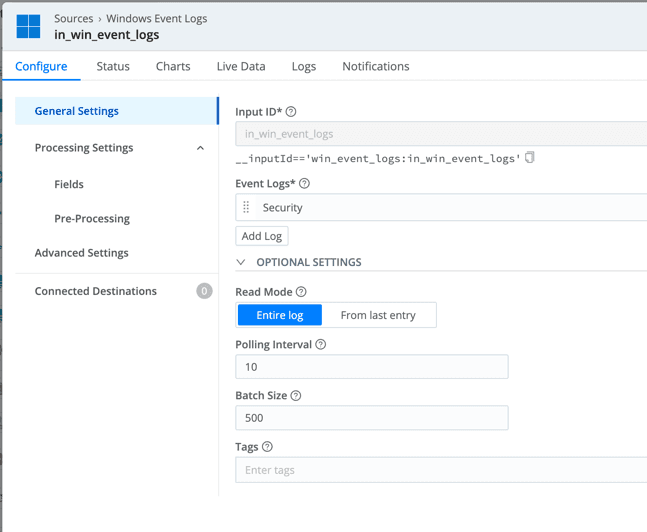647x532 pixels.
Task: Click the Input ID help icon
Action: (x=291, y=112)
